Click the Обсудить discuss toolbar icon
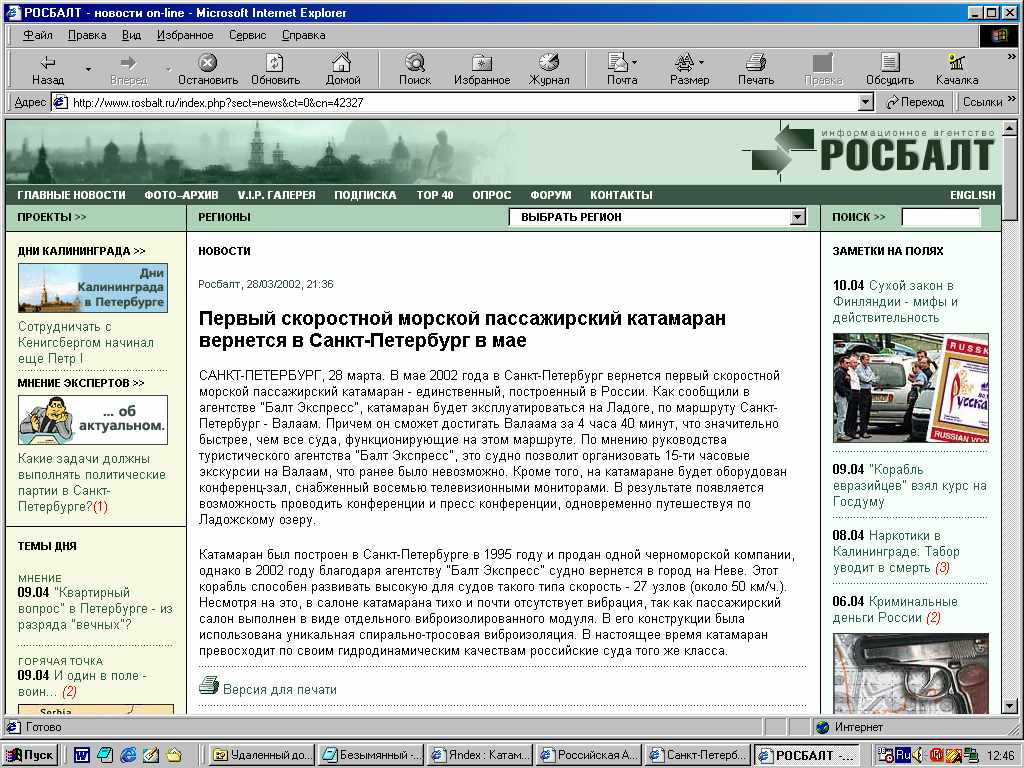The height and width of the screenshot is (768, 1024). click(x=889, y=70)
